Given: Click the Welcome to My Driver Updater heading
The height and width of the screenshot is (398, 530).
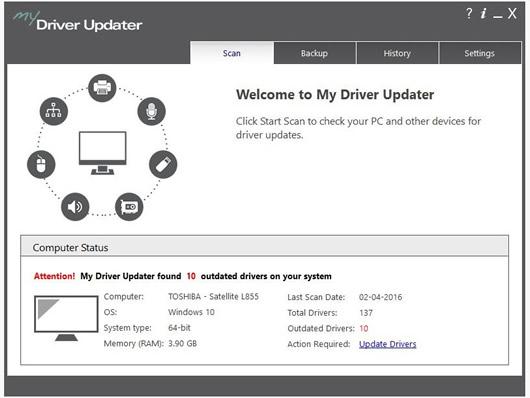Looking at the screenshot, I should click(335, 94).
